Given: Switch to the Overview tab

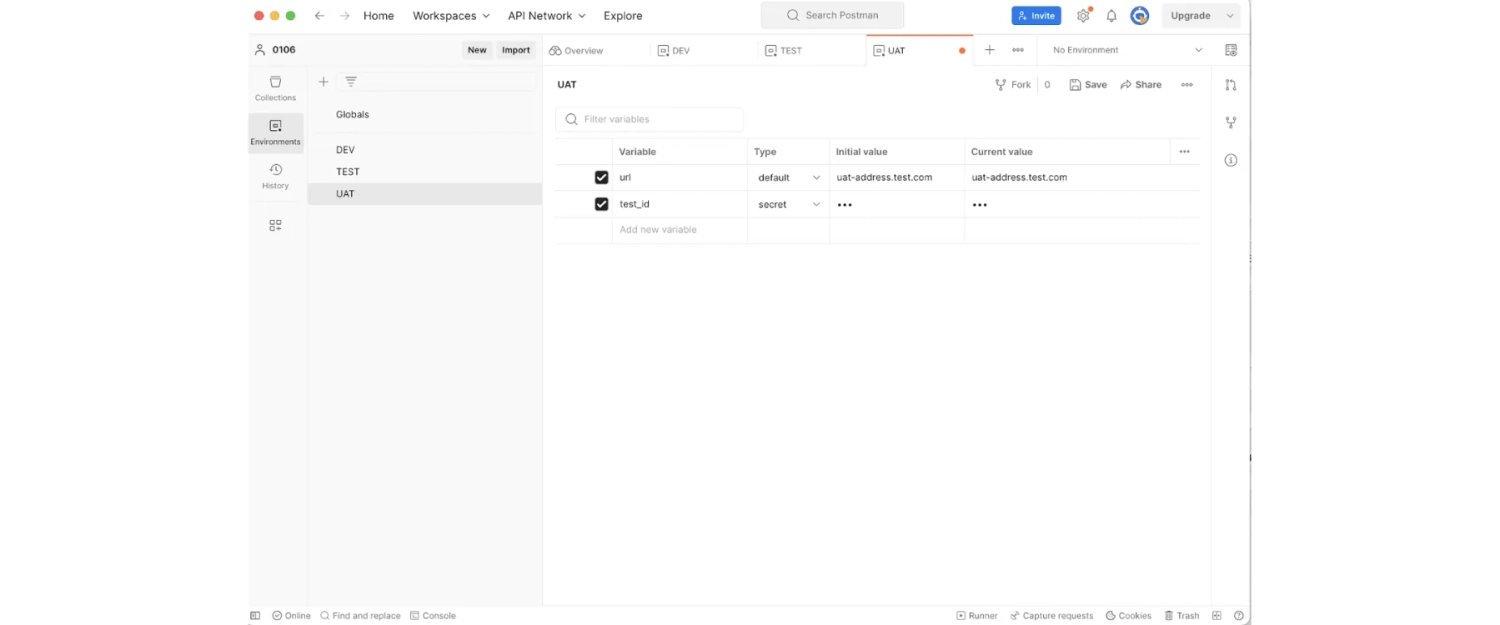Looking at the screenshot, I should point(576,50).
